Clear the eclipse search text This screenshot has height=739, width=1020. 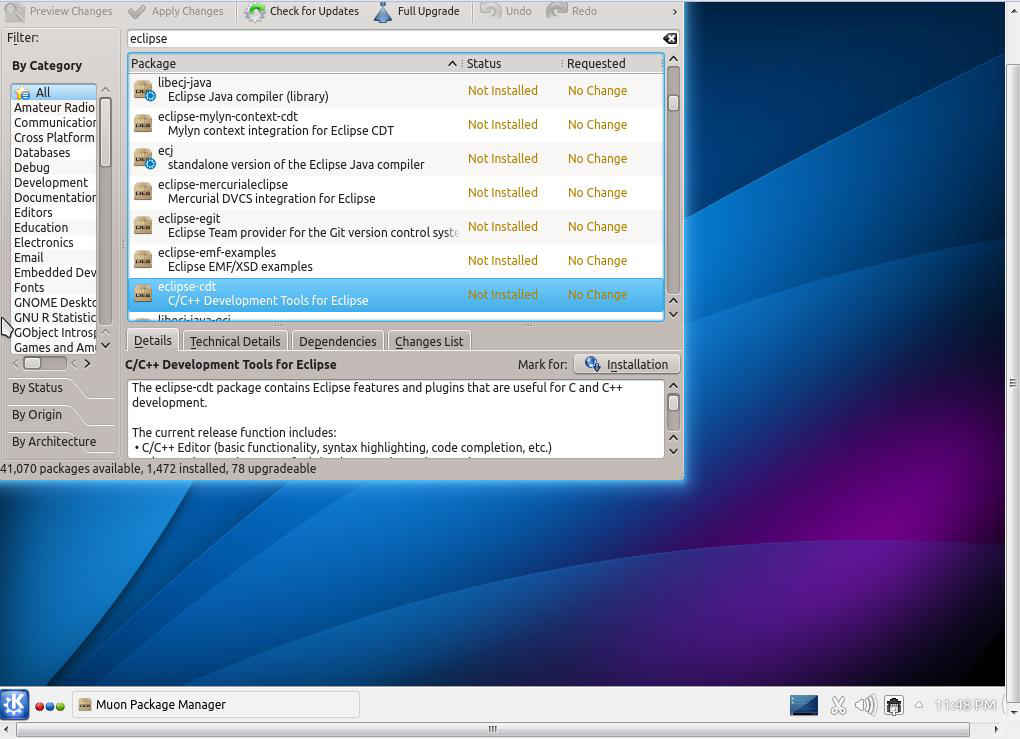click(x=669, y=39)
